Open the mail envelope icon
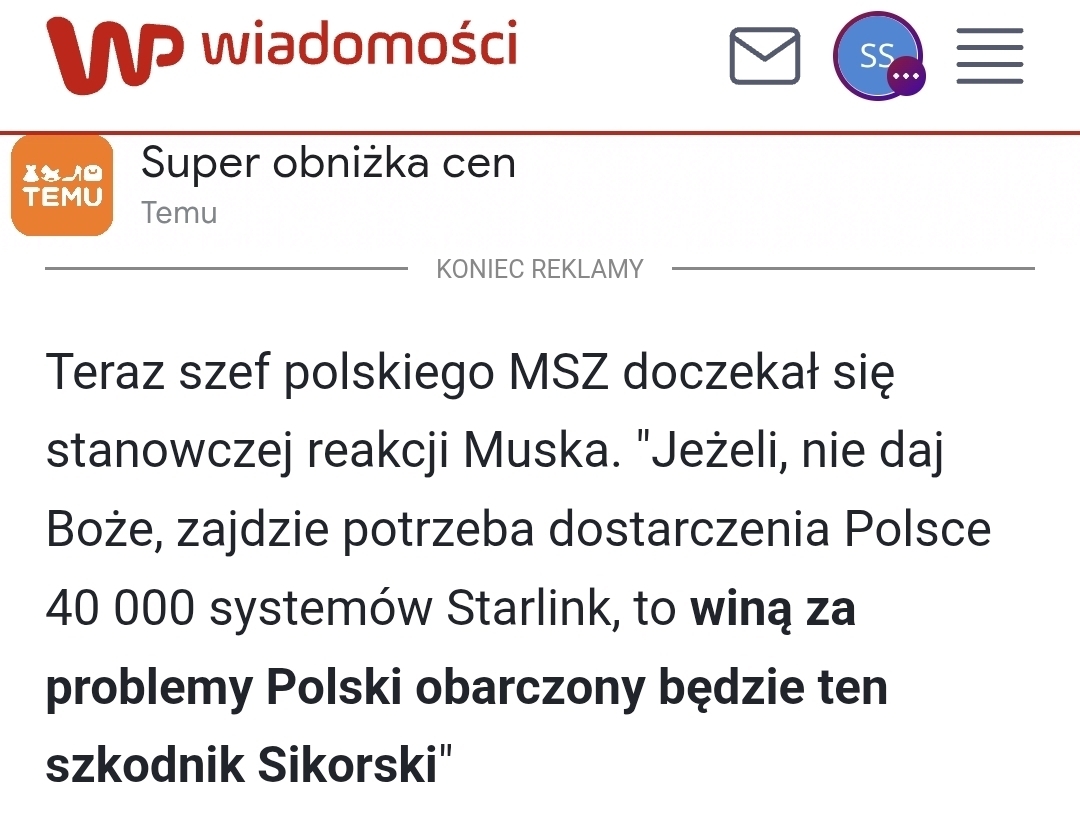1080x838 pixels. tap(764, 56)
